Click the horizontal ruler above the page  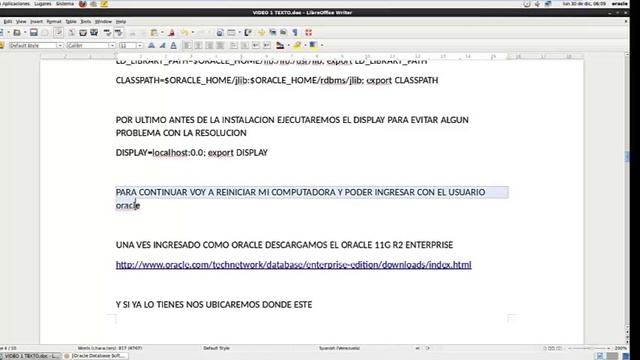tap(312, 56)
